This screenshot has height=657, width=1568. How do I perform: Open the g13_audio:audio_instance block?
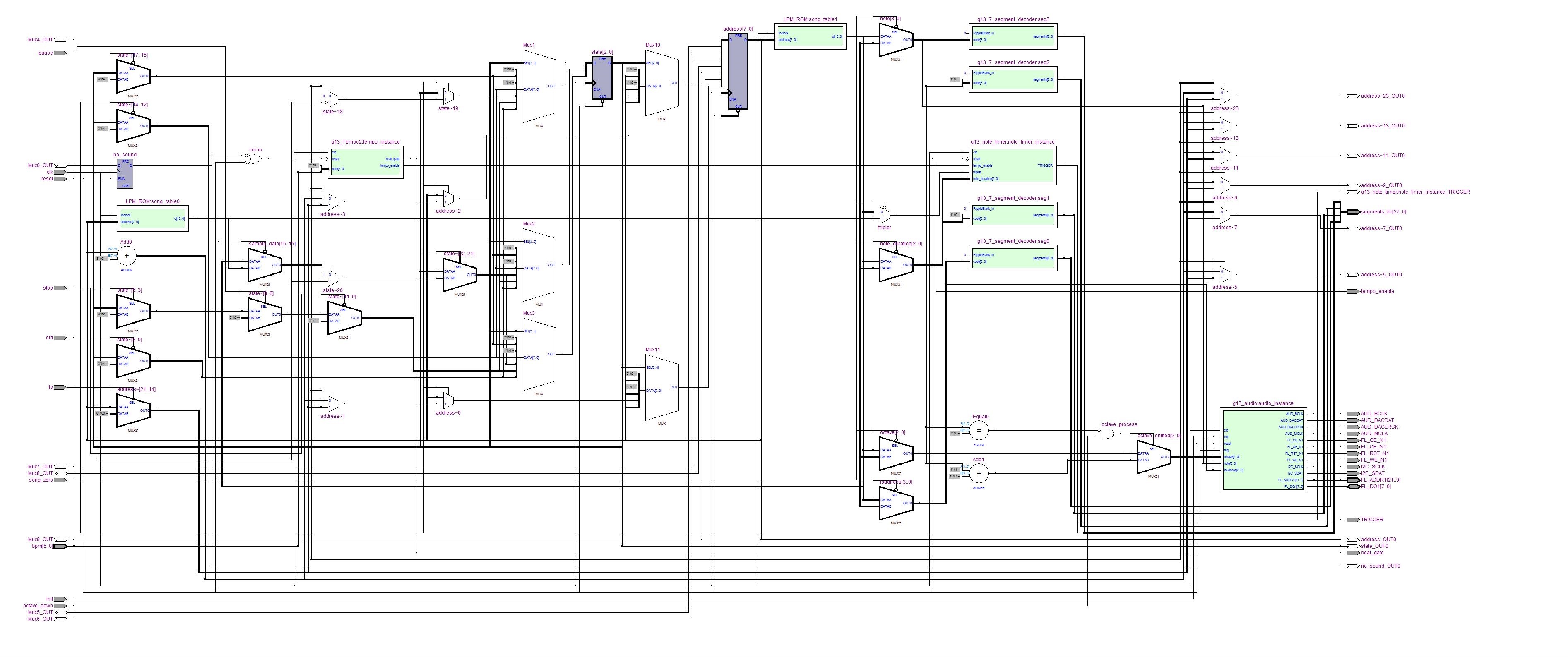(x=1263, y=450)
